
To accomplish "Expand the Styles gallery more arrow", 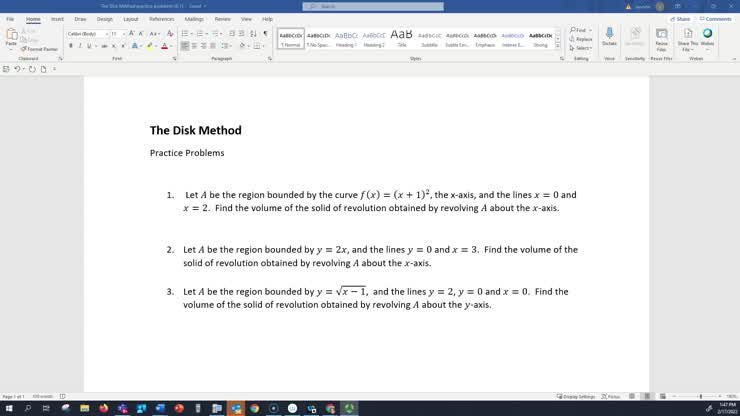I will [559, 46].
